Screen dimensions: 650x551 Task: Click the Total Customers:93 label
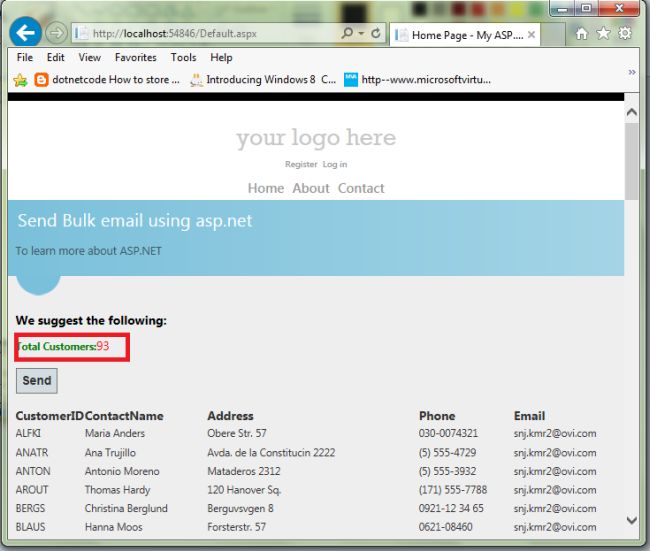63,346
